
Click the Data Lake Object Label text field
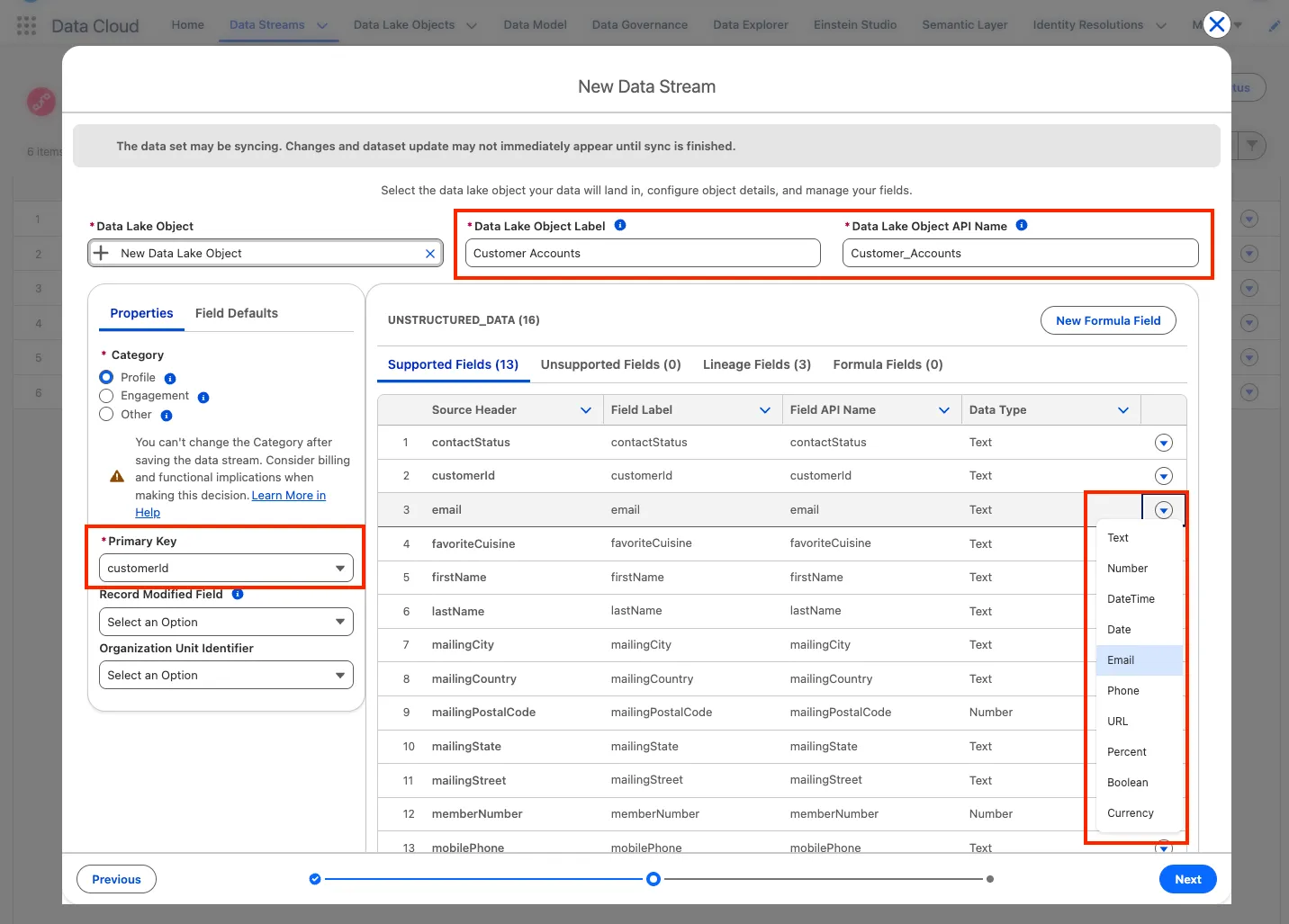[643, 254]
